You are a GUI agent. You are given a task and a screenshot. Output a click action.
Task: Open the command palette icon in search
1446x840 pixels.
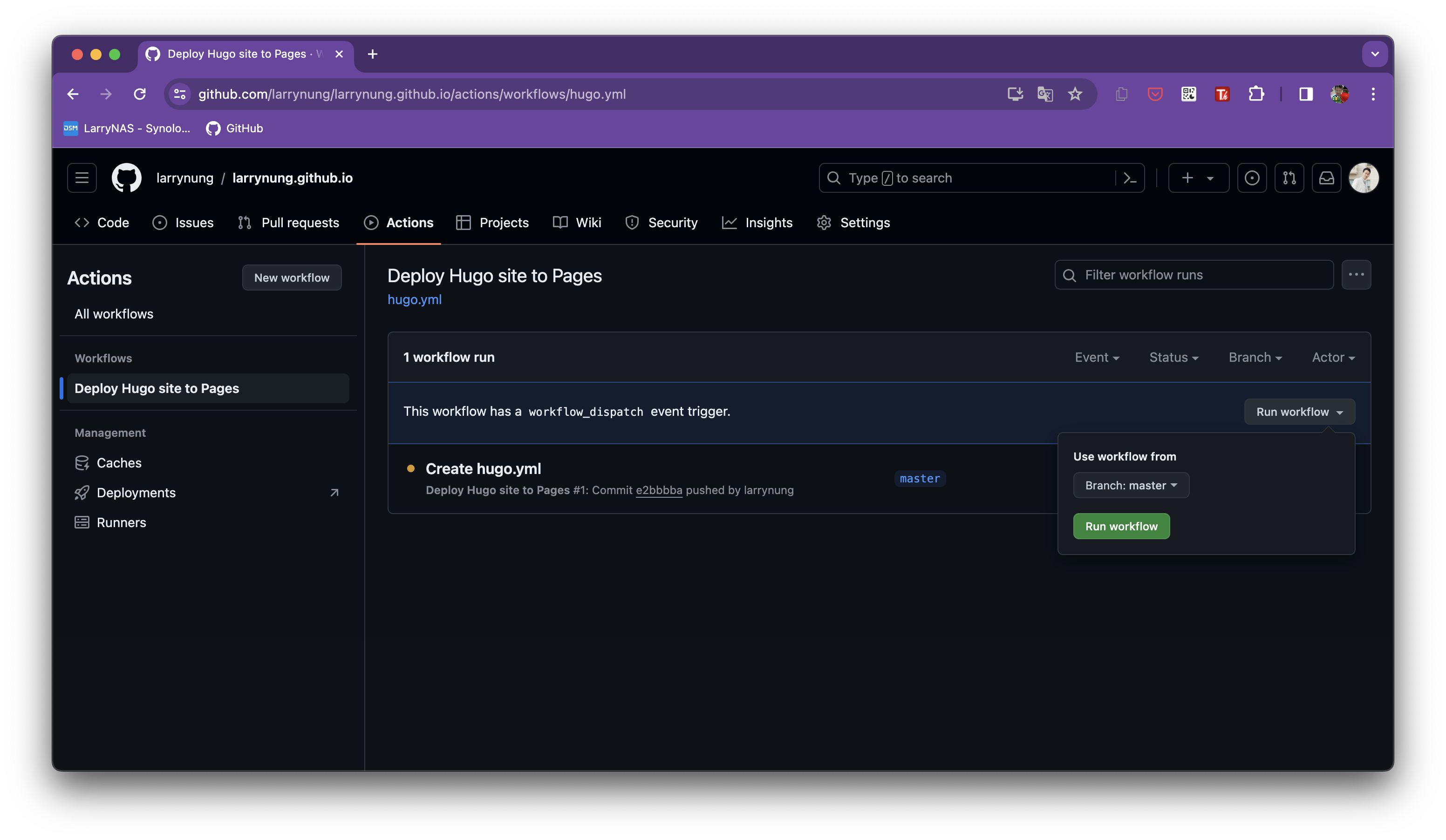point(1130,178)
